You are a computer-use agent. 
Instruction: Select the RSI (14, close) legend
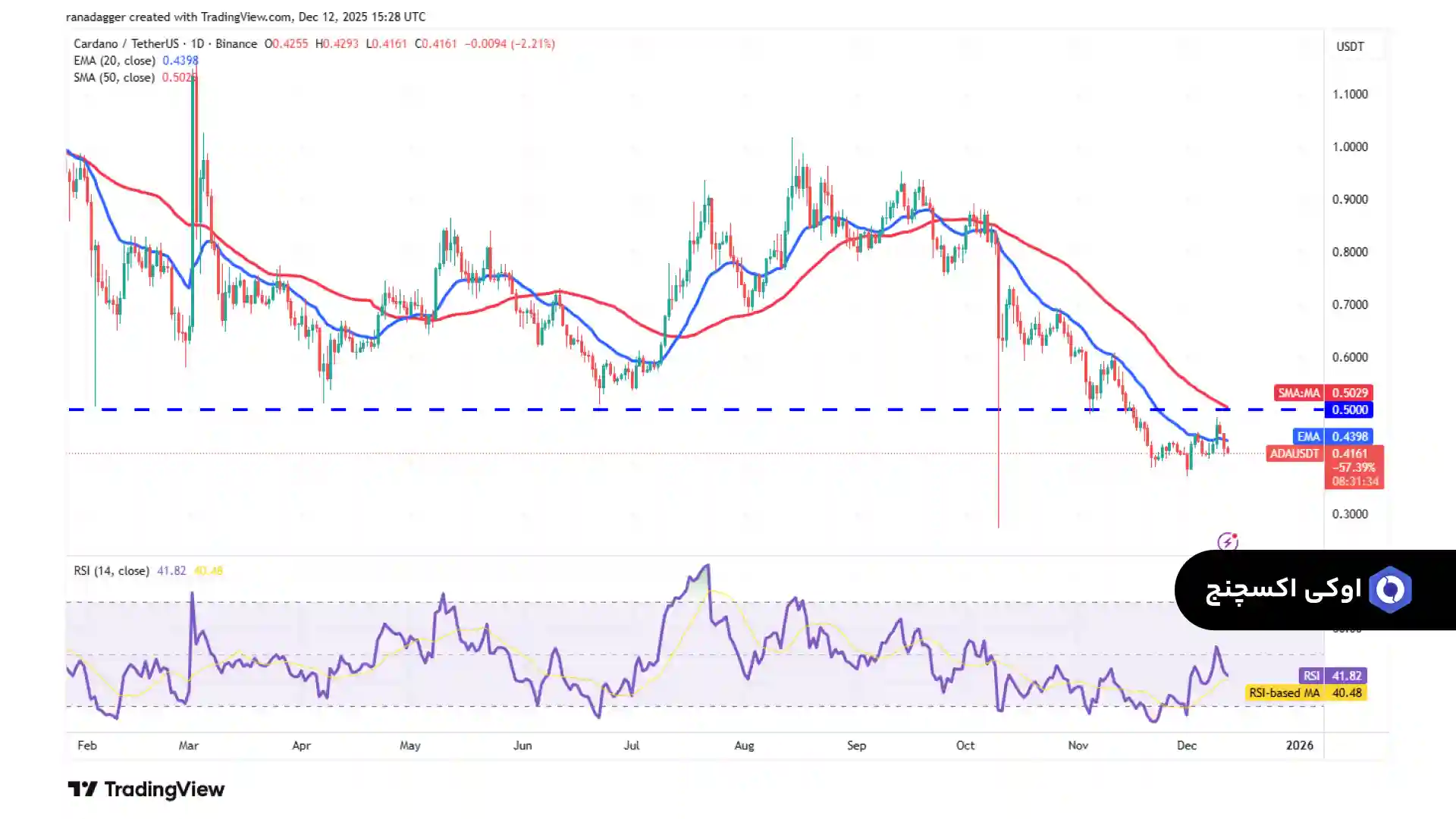point(111,570)
